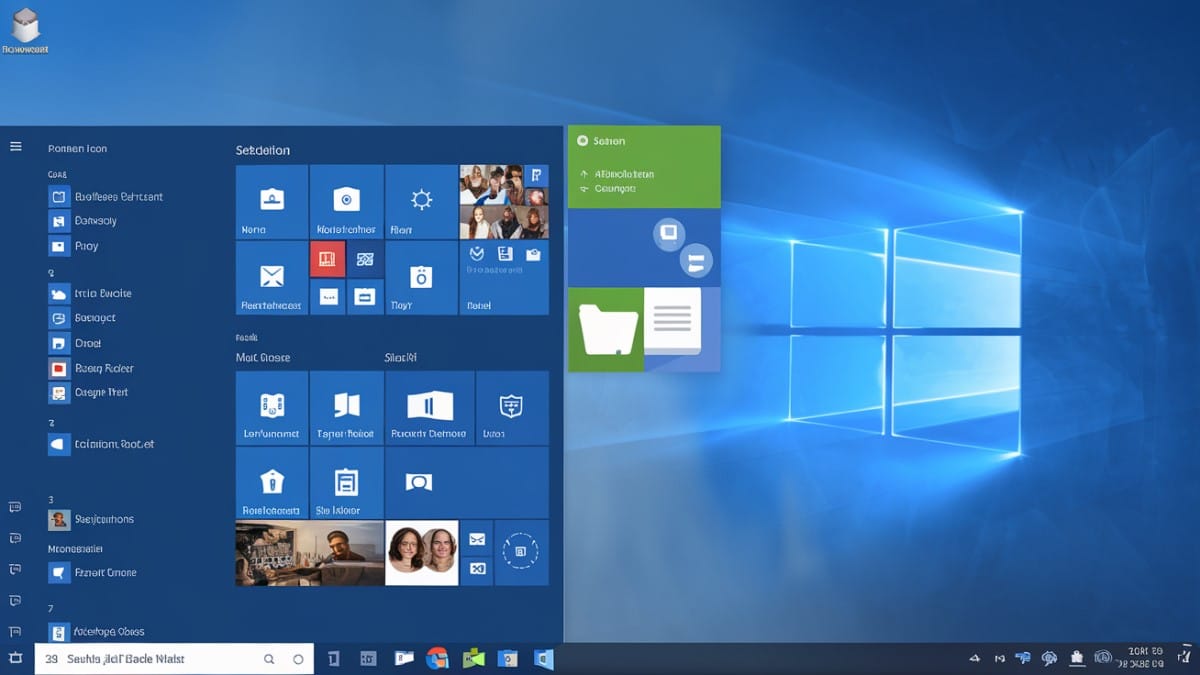Click the up arrow item in green panel
Viewport: 1200px width, 675px height.
point(584,173)
